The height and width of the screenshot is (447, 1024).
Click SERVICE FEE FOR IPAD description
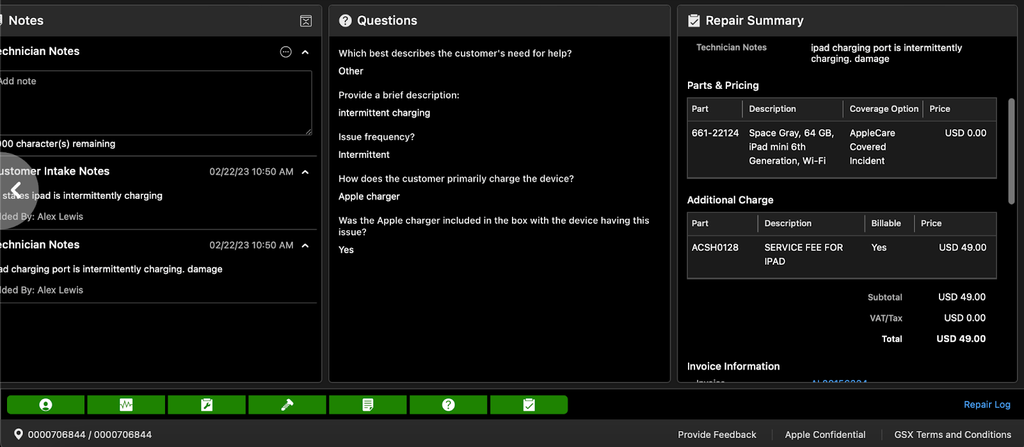803,254
